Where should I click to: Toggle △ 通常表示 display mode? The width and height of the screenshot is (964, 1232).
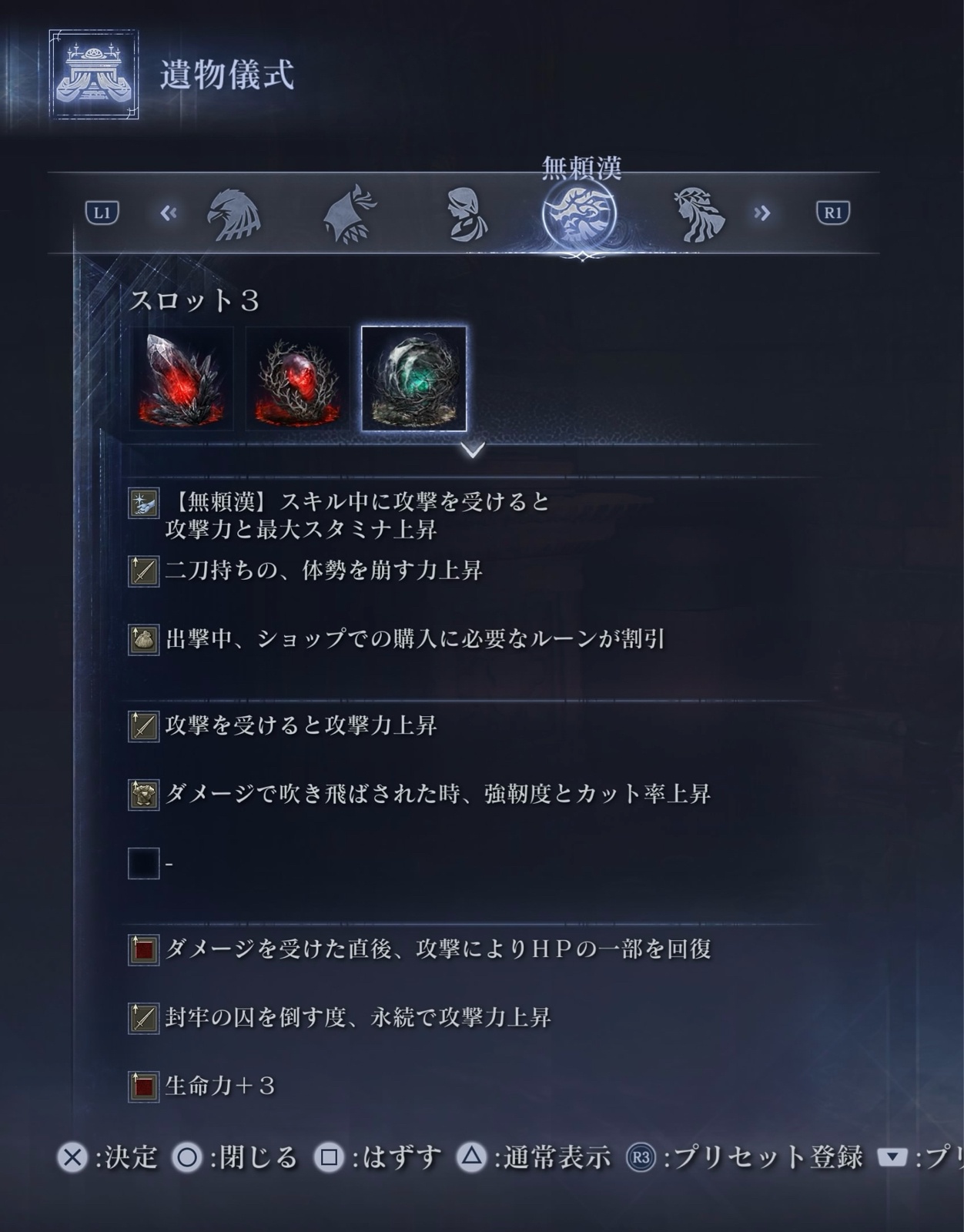(534, 1157)
